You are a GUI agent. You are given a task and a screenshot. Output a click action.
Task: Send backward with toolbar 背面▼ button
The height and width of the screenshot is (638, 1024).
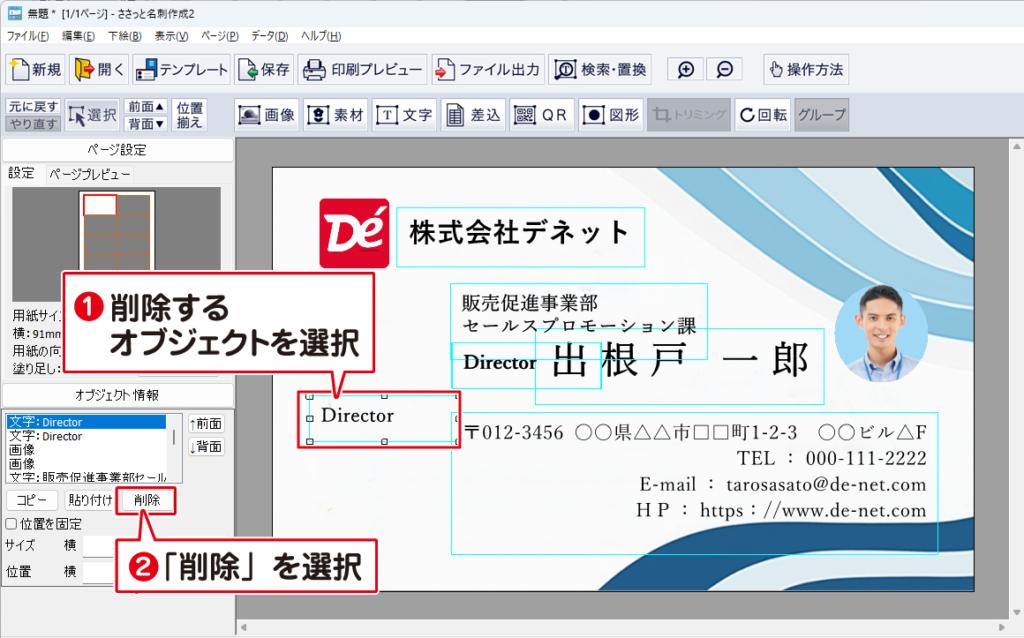pos(146,123)
